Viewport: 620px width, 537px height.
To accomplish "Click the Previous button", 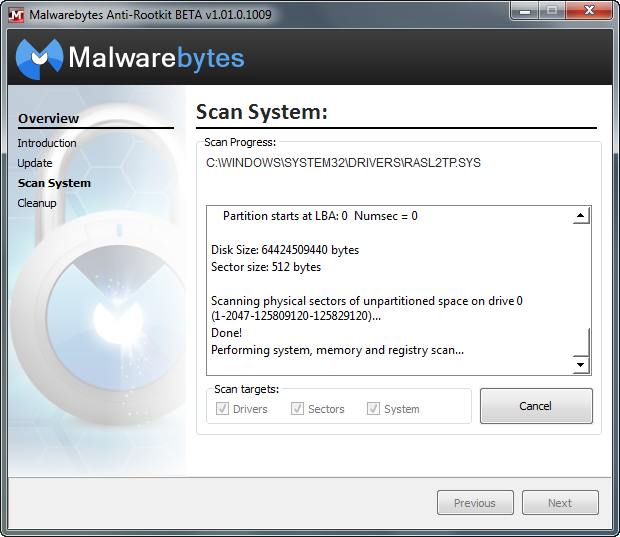I will click(475, 503).
